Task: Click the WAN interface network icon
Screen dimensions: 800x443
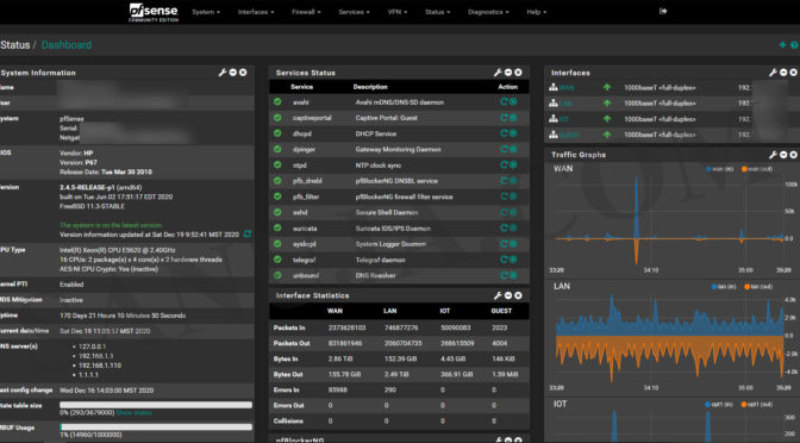Action: pyautogui.click(x=553, y=88)
